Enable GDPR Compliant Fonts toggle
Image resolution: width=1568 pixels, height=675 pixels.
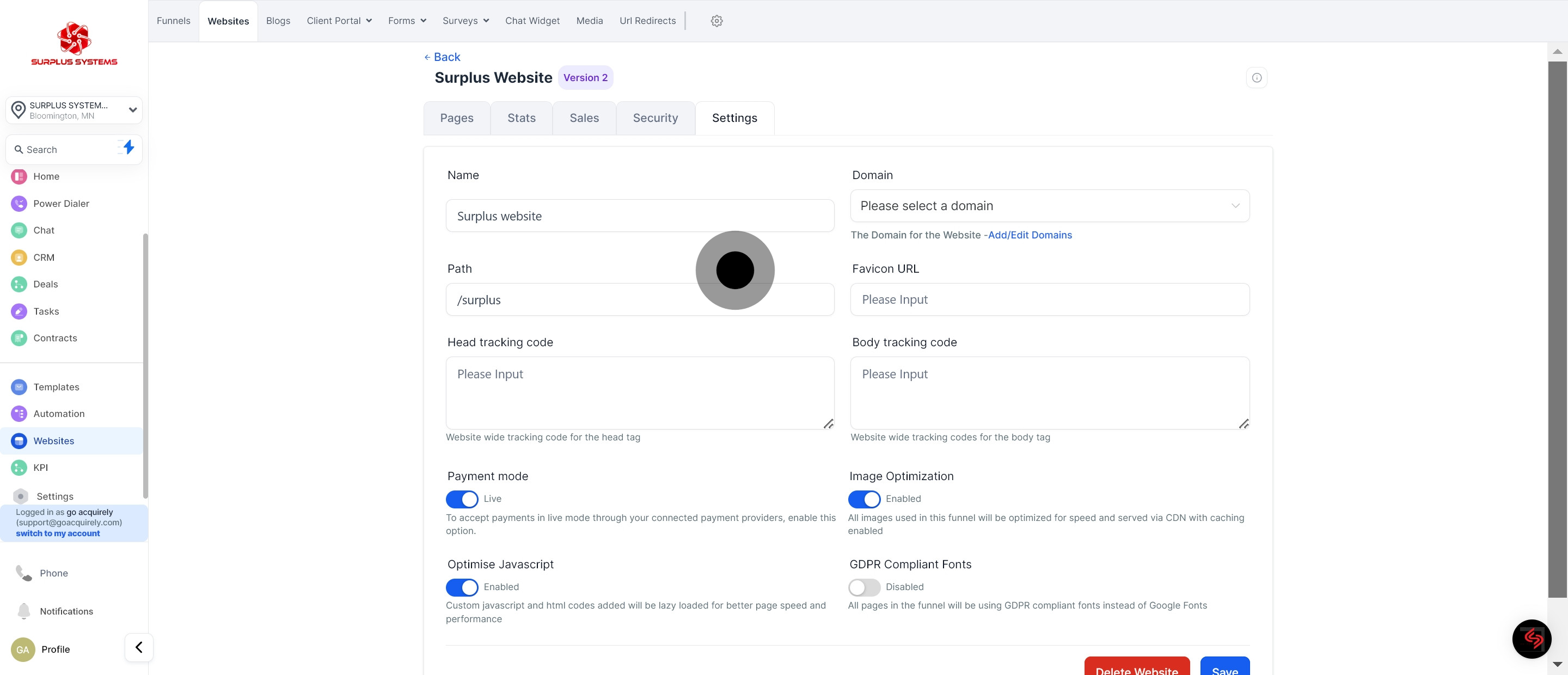pos(863,587)
